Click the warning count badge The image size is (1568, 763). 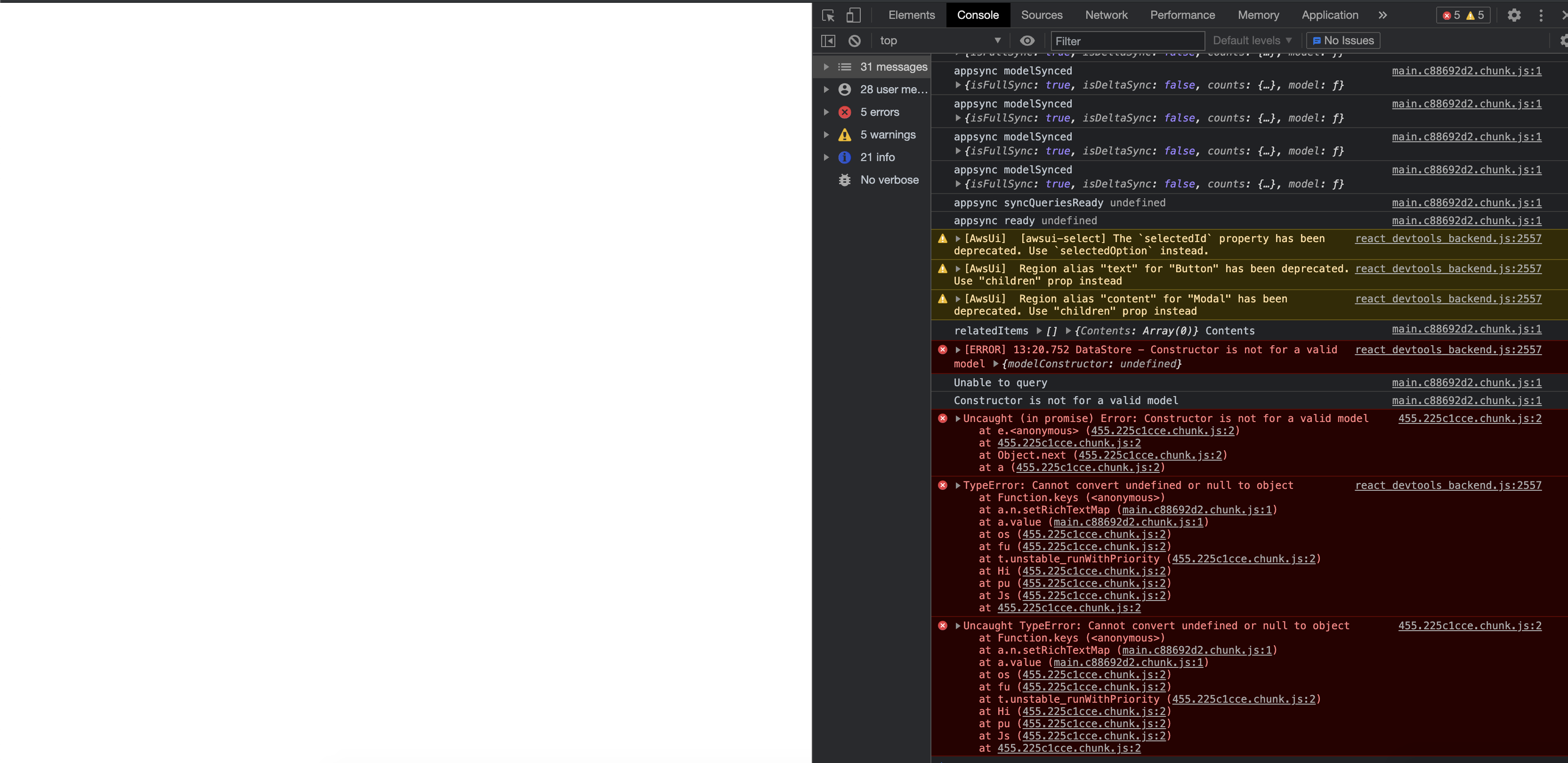point(1476,15)
